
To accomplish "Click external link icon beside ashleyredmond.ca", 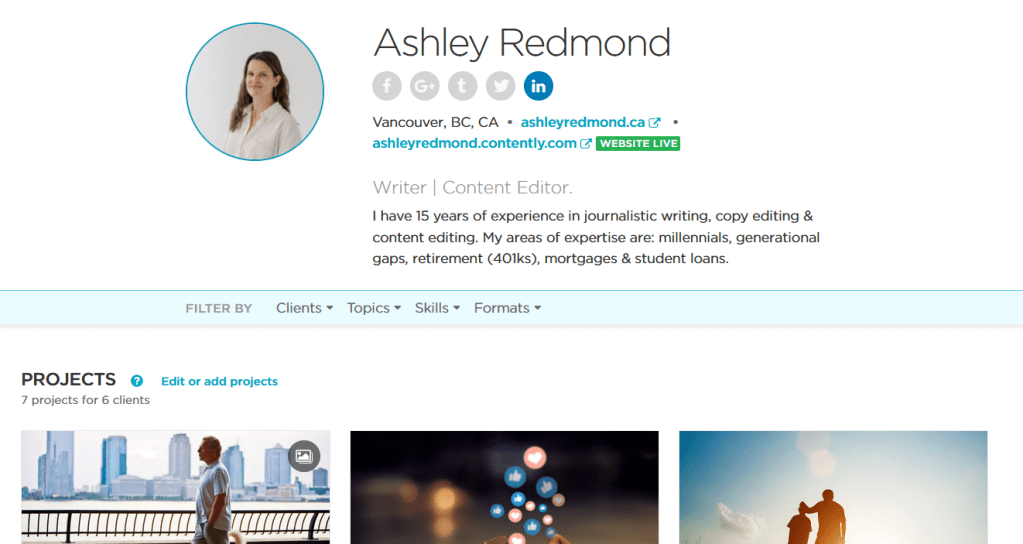I will point(654,123).
